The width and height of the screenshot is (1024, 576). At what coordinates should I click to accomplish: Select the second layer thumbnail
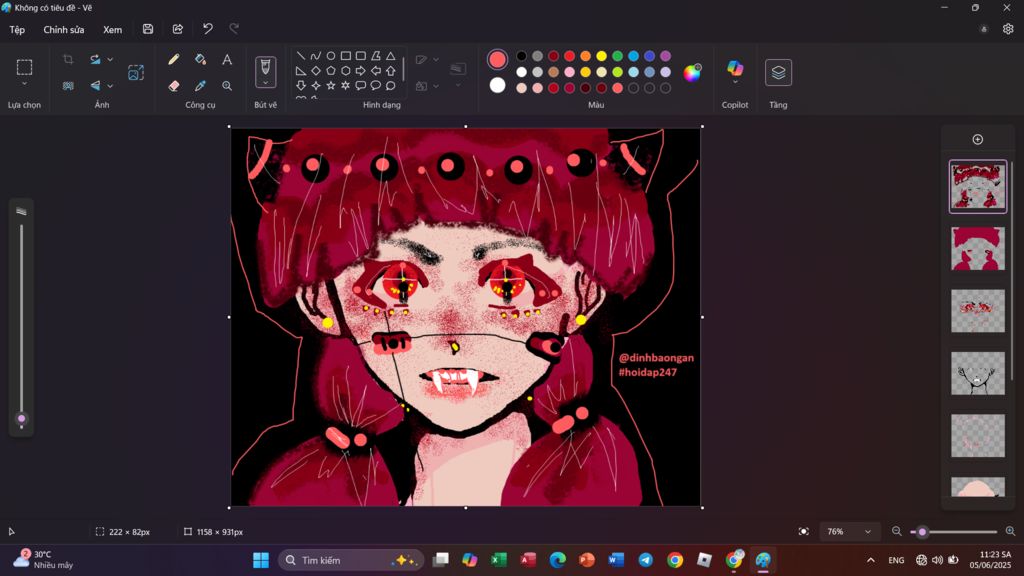977,248
